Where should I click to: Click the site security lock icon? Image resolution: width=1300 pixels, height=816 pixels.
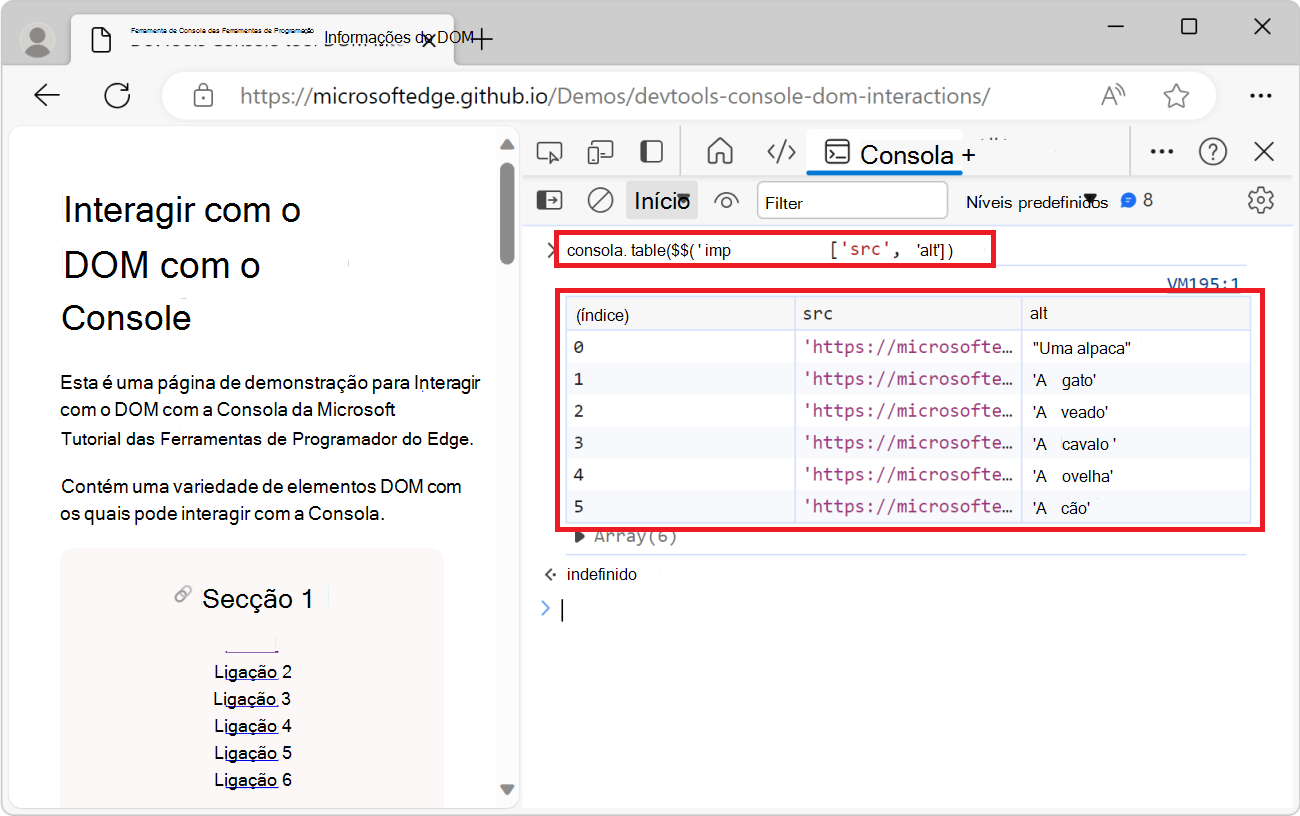click(203, 95)
